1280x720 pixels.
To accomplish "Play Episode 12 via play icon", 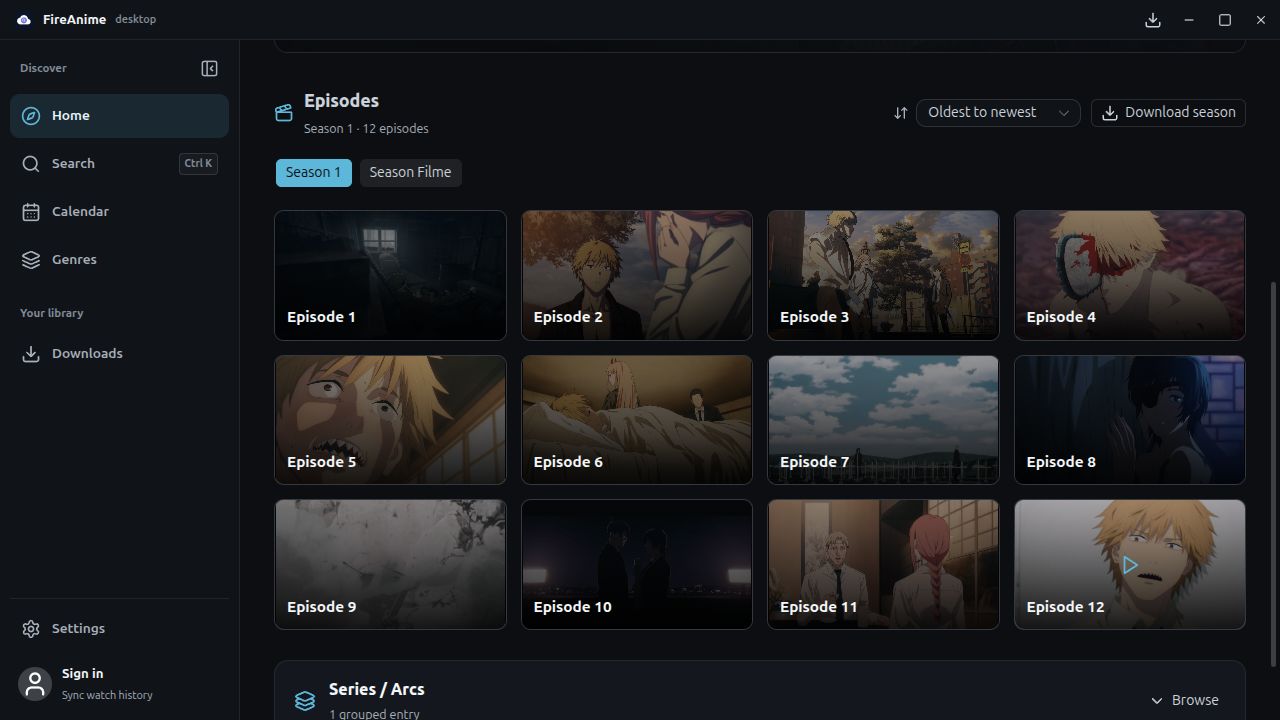I will coord(1130,566).
